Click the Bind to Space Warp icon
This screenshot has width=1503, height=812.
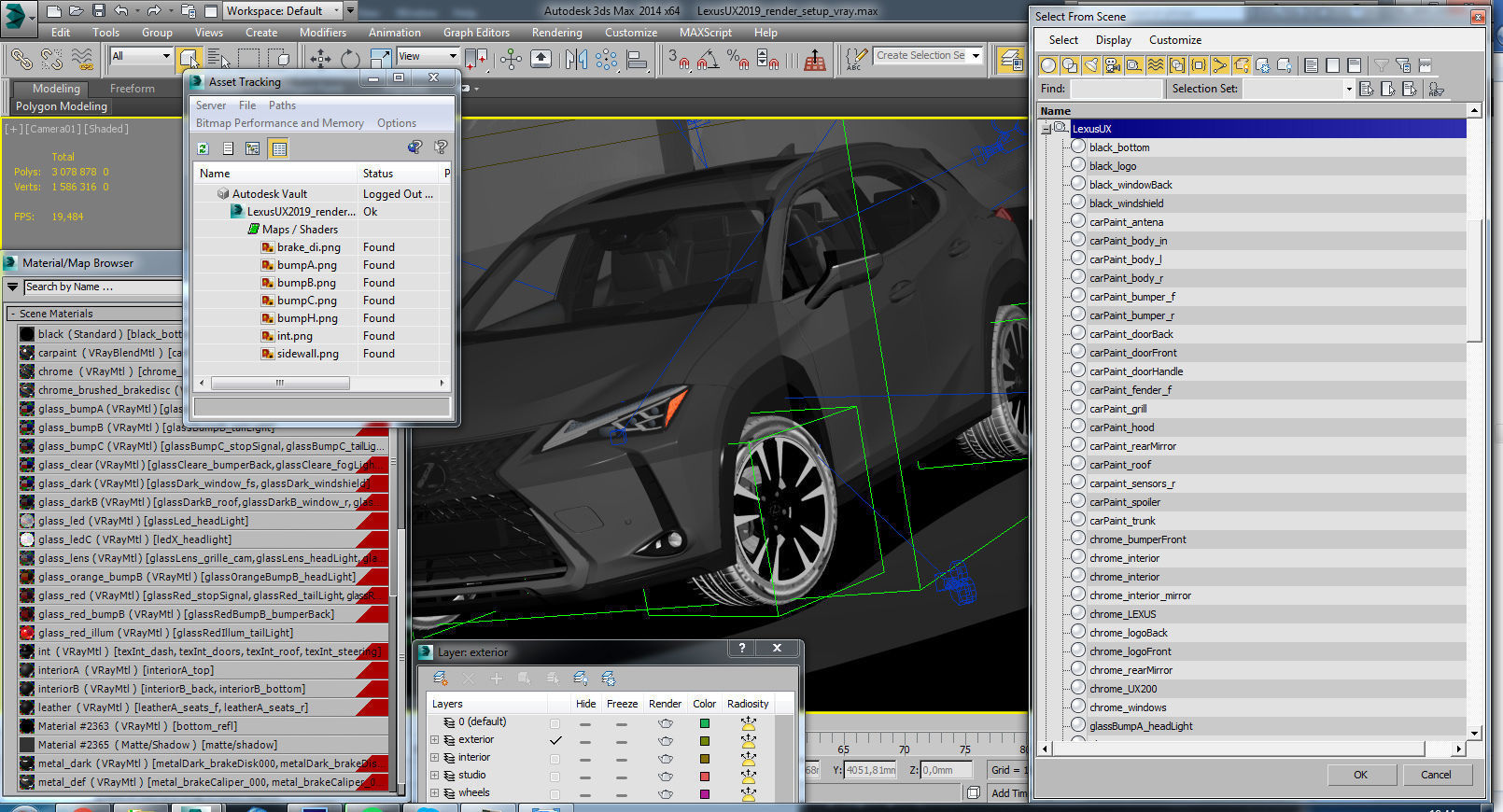click(83, 59)
